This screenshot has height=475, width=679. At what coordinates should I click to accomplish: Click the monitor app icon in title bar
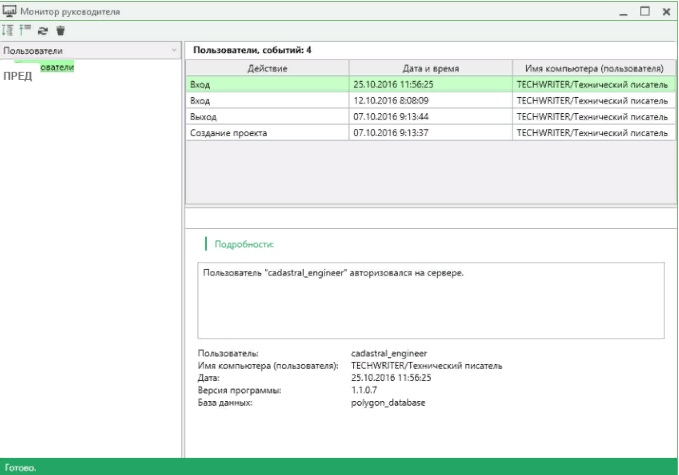tap(10, 10)
